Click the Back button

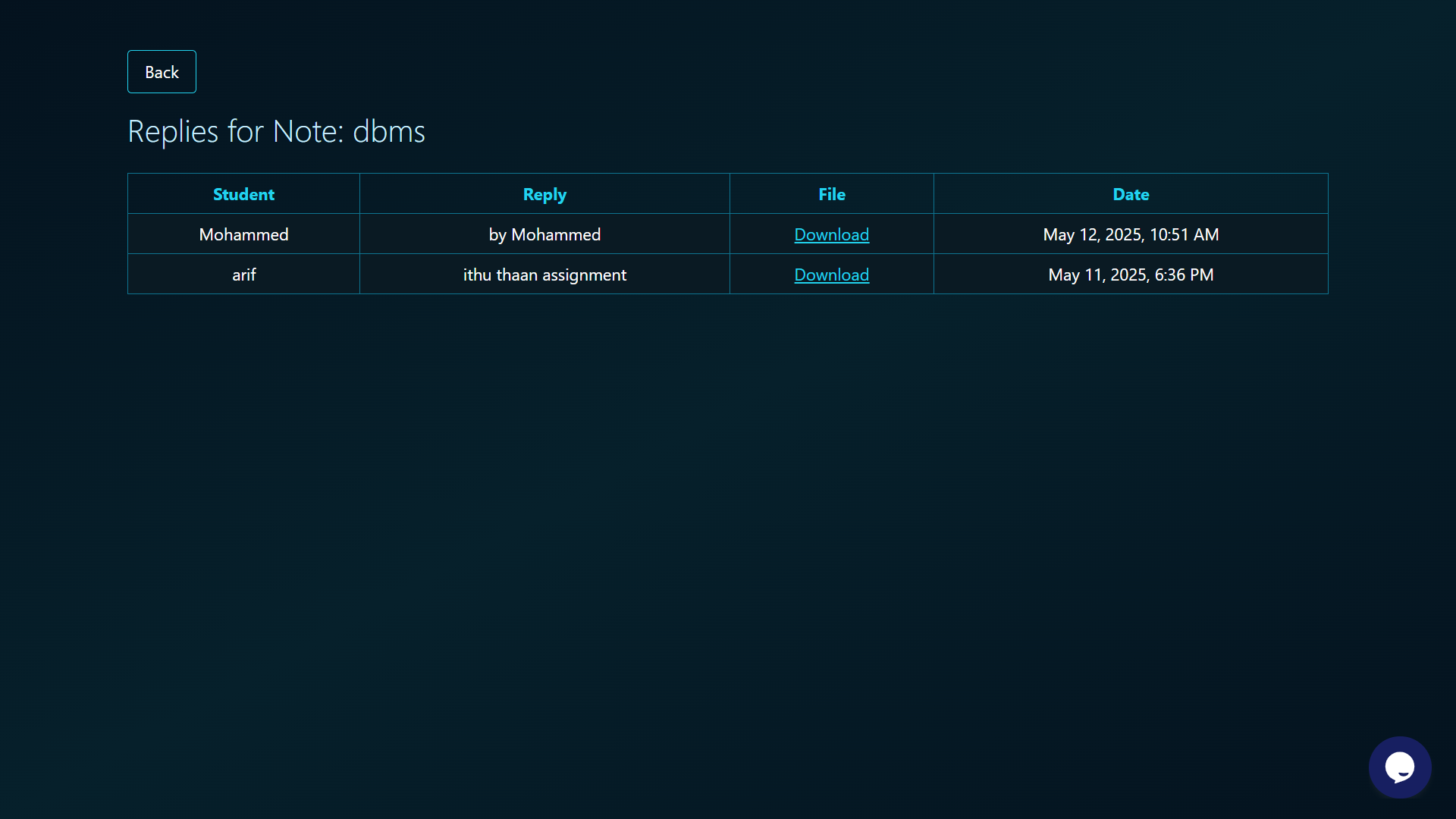162,72
